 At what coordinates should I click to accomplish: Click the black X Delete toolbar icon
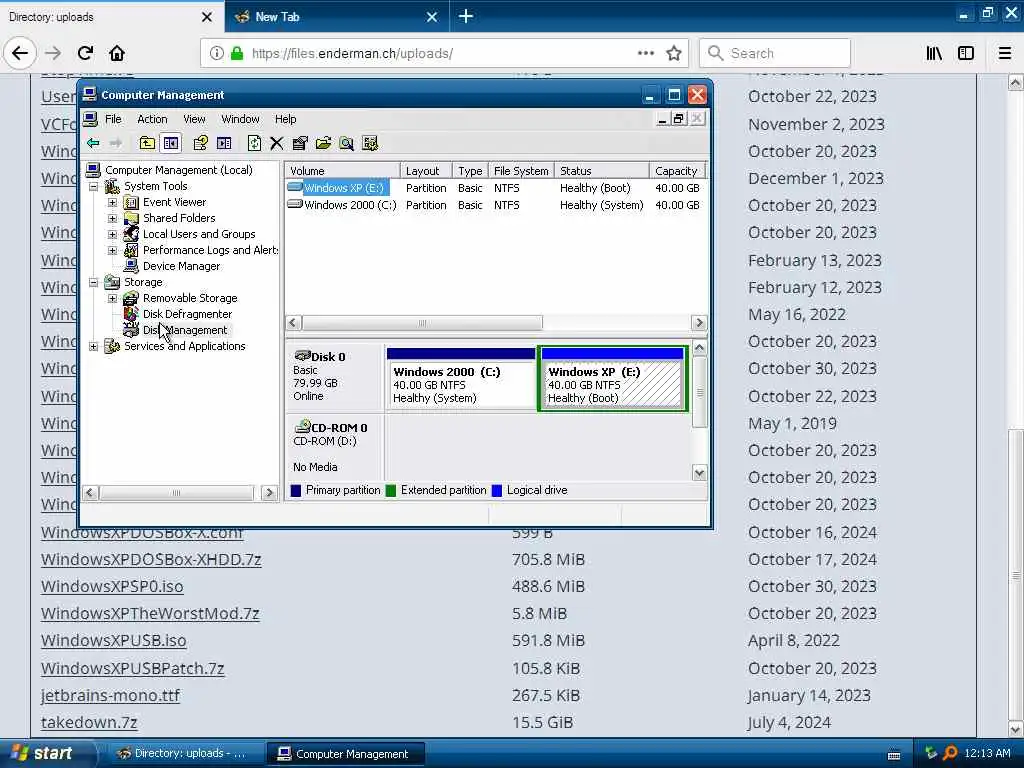coord(277,143)
